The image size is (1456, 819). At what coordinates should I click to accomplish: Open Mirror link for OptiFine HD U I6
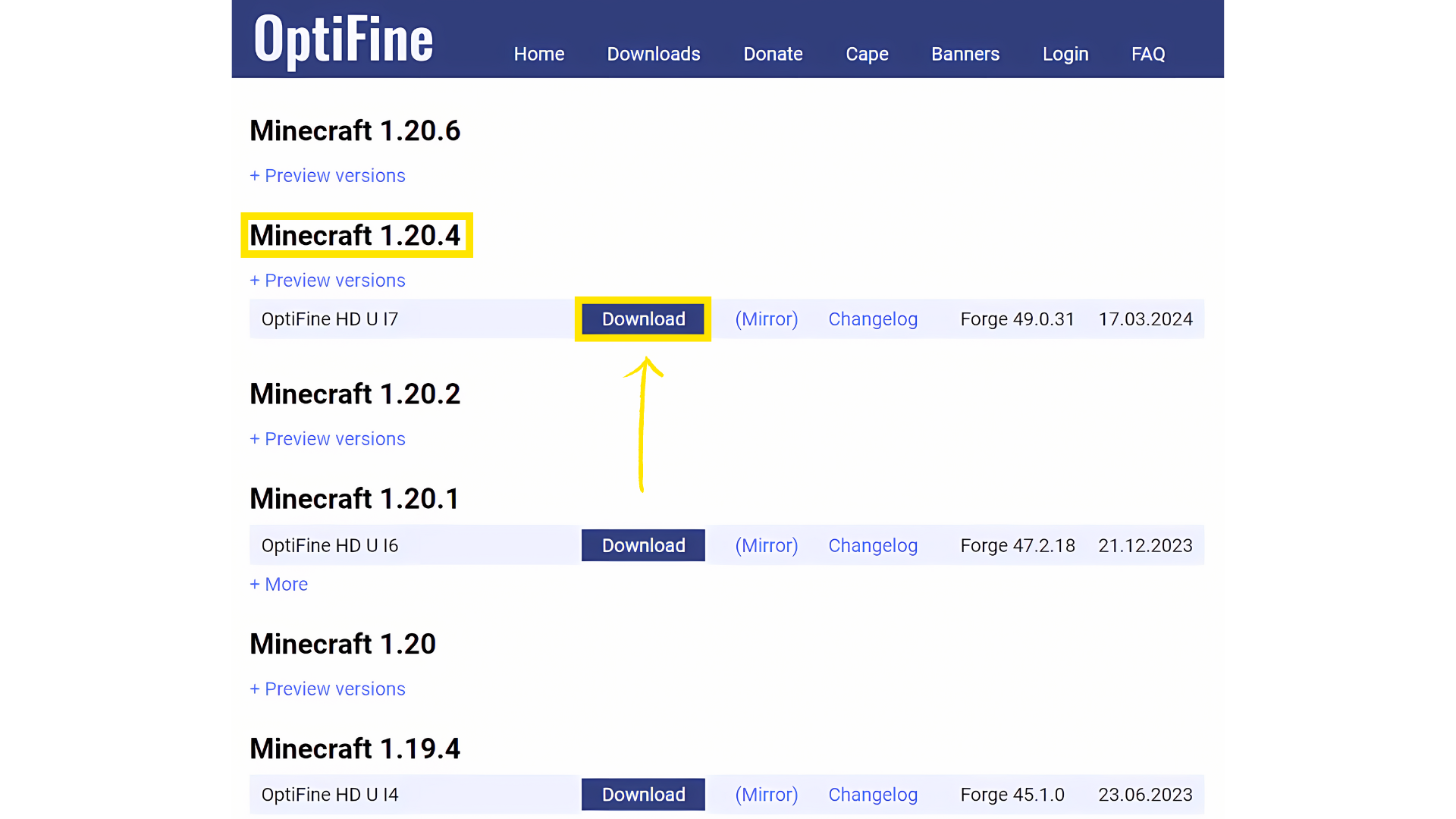pos(767,545)
